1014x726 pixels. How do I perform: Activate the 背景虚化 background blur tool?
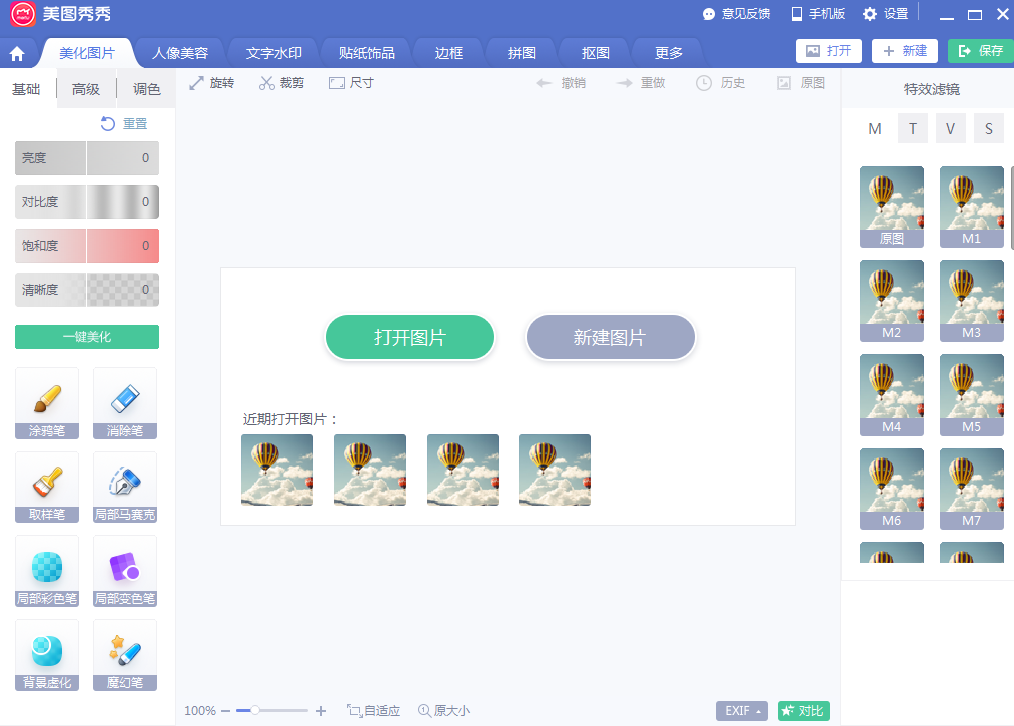(47, 656)
